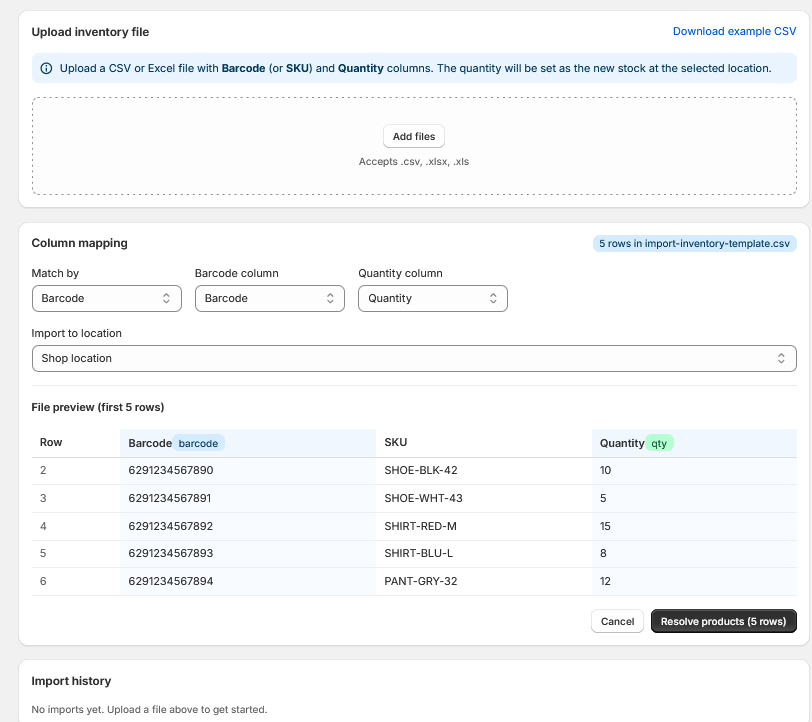Click quantity 10 for SHOE-BLK-42
This screenshot has width=812, height=722.
point(605,470)
